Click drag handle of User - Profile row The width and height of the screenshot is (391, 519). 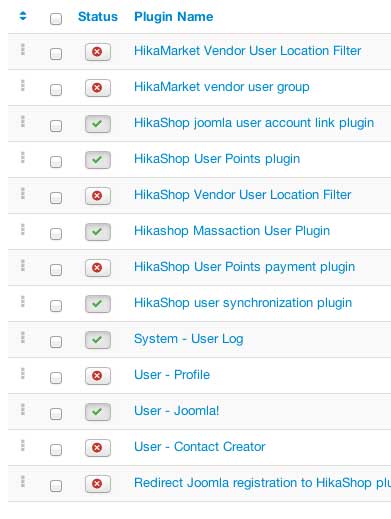pos(23,373)
